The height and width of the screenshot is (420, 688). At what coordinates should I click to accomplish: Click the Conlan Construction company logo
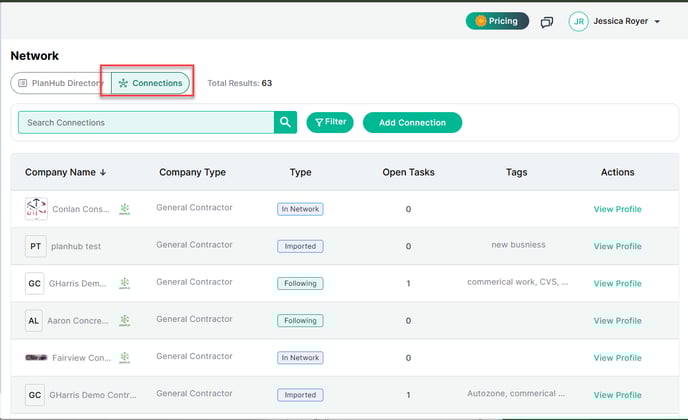tap(35, 209)
